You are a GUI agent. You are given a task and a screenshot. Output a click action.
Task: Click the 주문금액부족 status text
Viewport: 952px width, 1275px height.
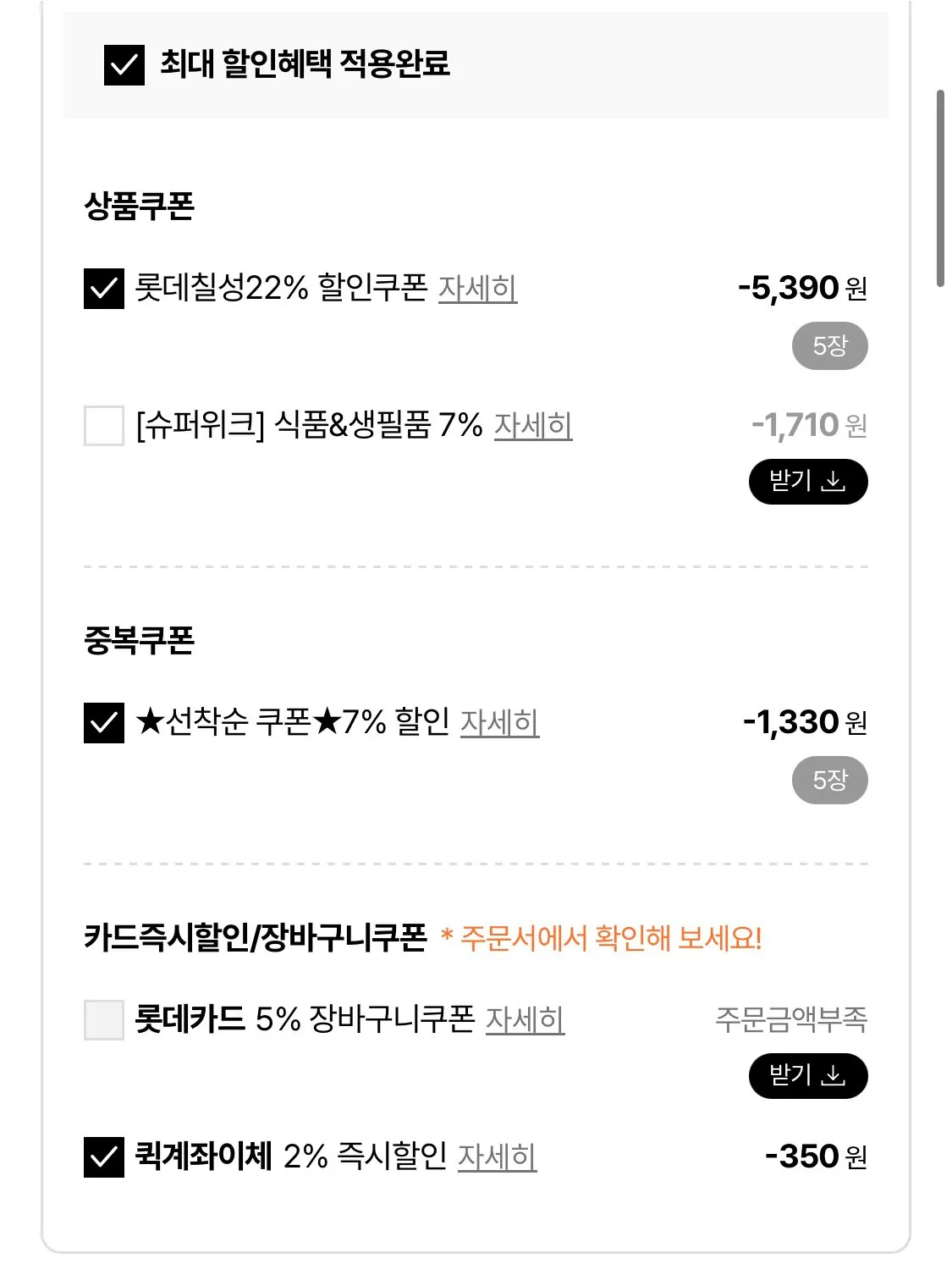coord(790,1019)
